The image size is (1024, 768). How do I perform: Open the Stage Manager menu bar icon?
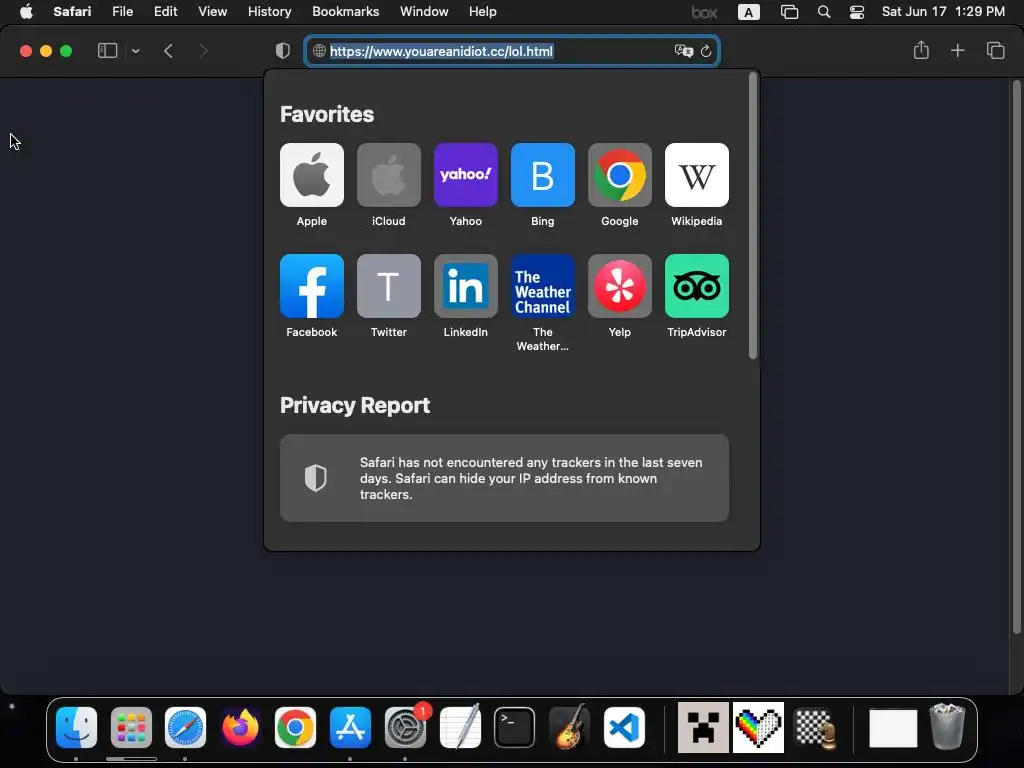[789, 12]
